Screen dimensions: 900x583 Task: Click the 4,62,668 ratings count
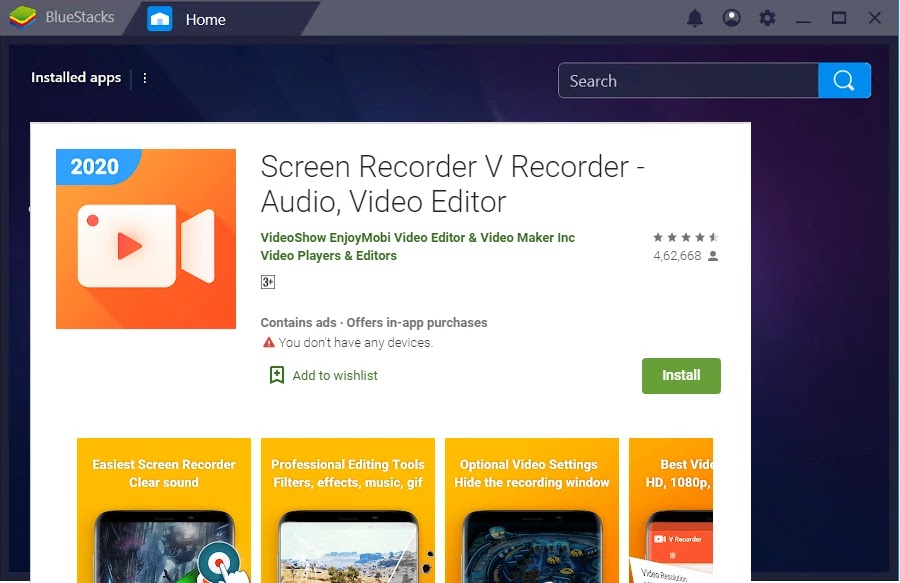coord(677,256)
